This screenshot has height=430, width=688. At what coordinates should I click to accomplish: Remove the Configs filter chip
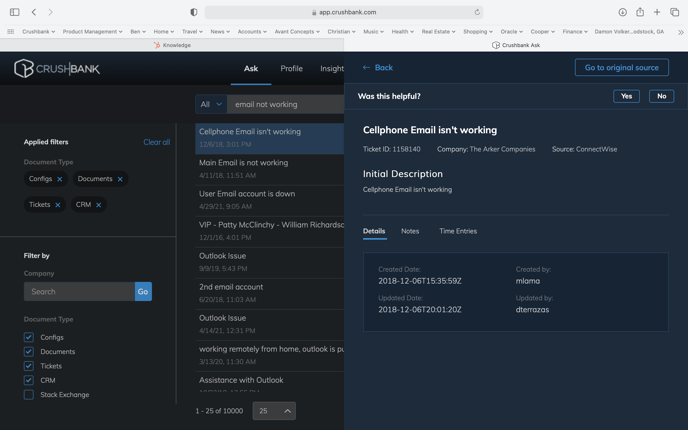[x=60, y=179]
